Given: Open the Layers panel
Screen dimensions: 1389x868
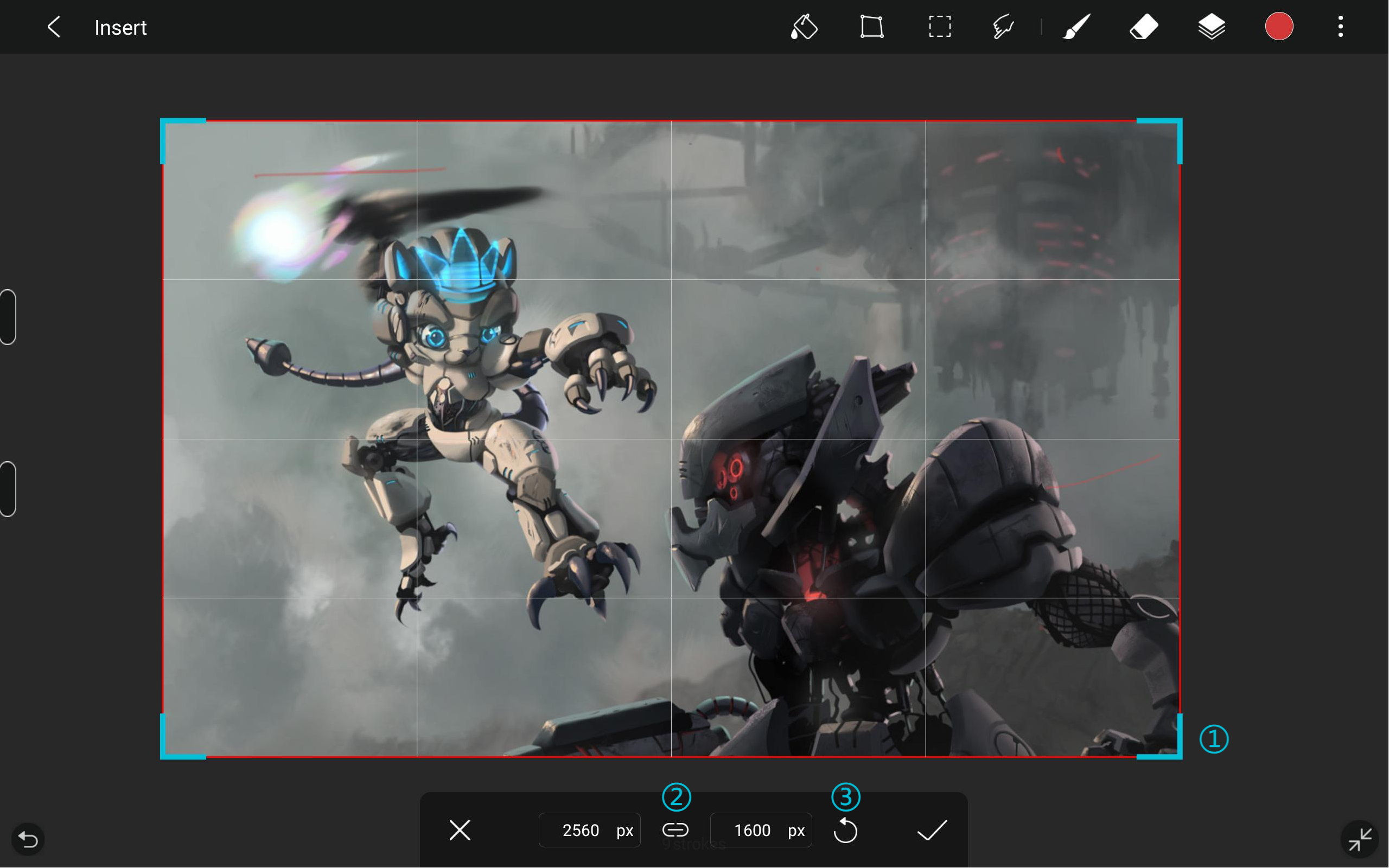Looking at the screenshot, I should (1212, 27).
